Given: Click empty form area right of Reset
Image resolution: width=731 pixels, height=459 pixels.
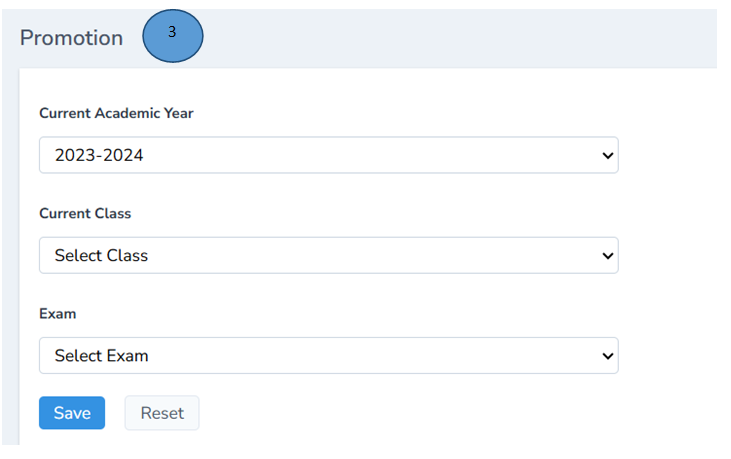Looking at the screenshot, I should pos(420,413).
